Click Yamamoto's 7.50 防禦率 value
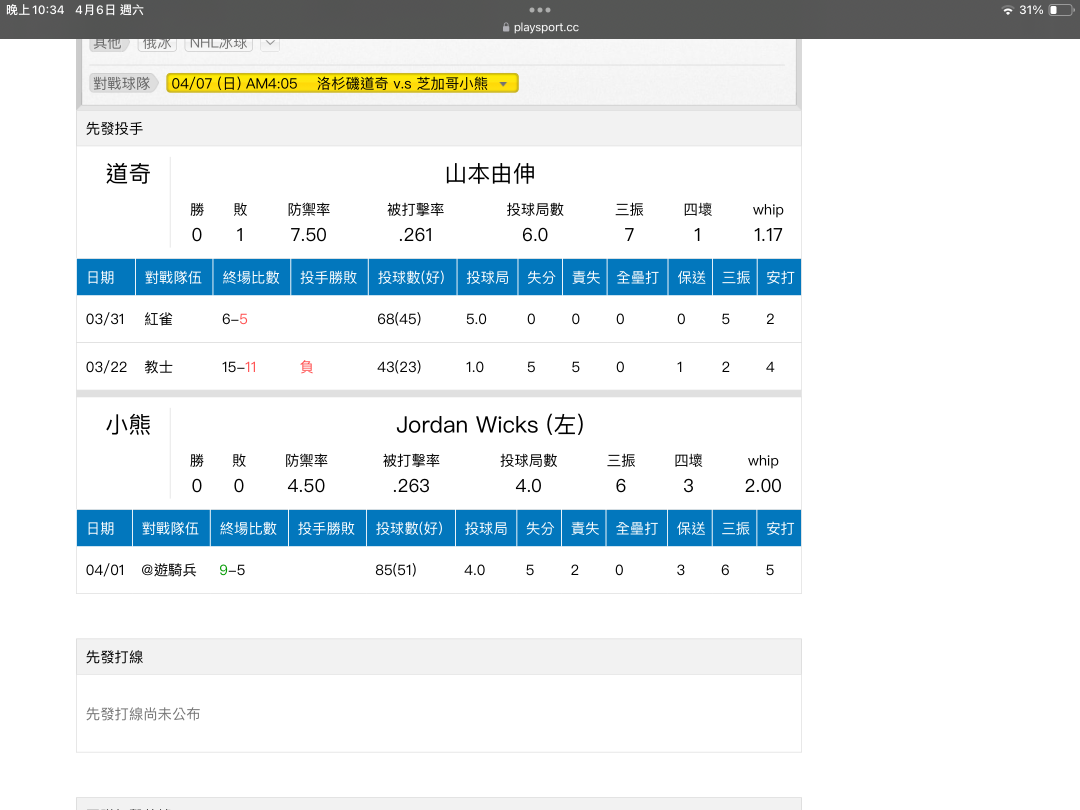The image size is (1080, 810). (309, 235)
